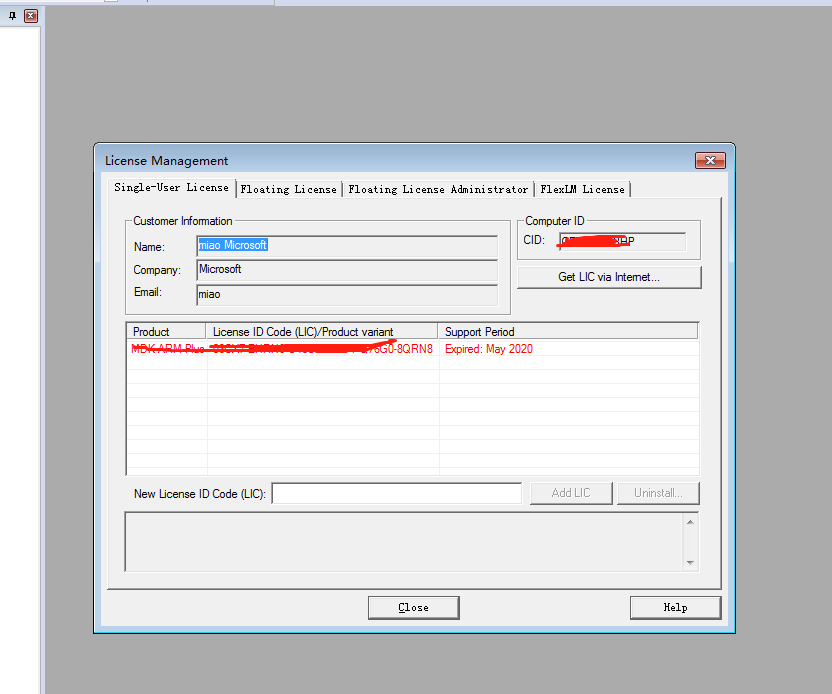
Task: Open the Floating License Administrator tab
Action: pyautogui.click(x=438, y=189)
